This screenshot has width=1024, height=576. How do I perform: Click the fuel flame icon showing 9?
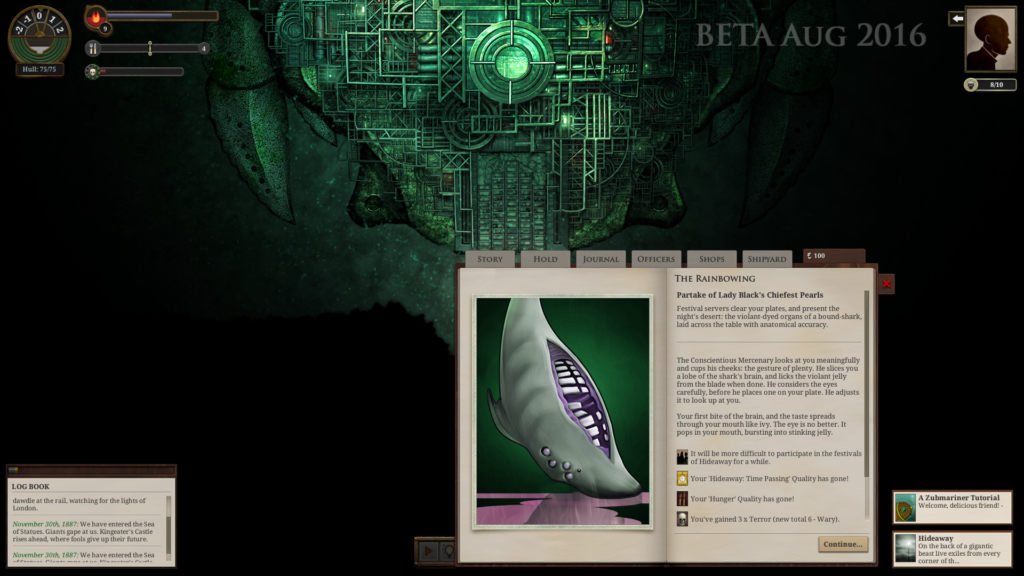pos(97,16)
